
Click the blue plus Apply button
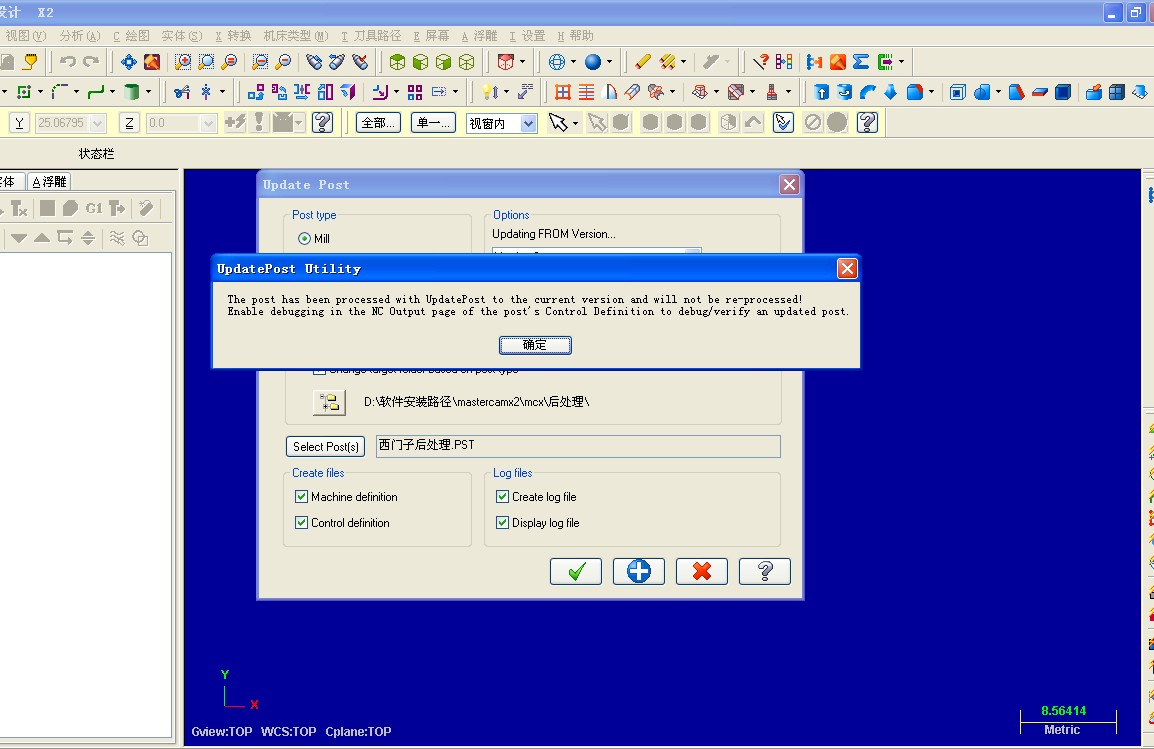pos(639,571)
